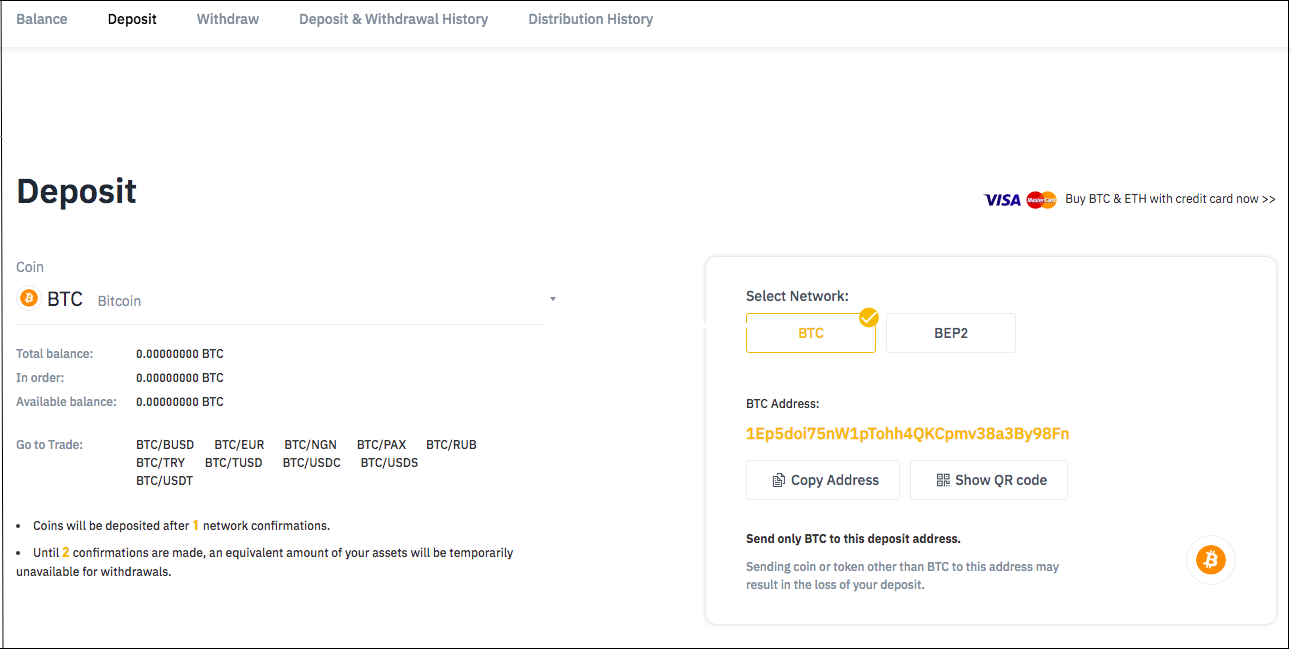1292x650 pixels.
Task: Trade the BTC/USDC pair
Action: 312,463
